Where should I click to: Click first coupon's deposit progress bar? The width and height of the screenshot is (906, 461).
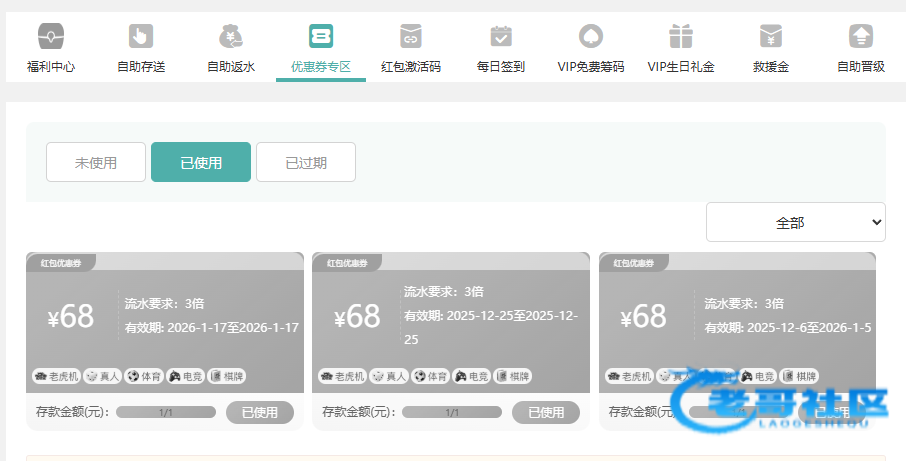coord(166,412)
